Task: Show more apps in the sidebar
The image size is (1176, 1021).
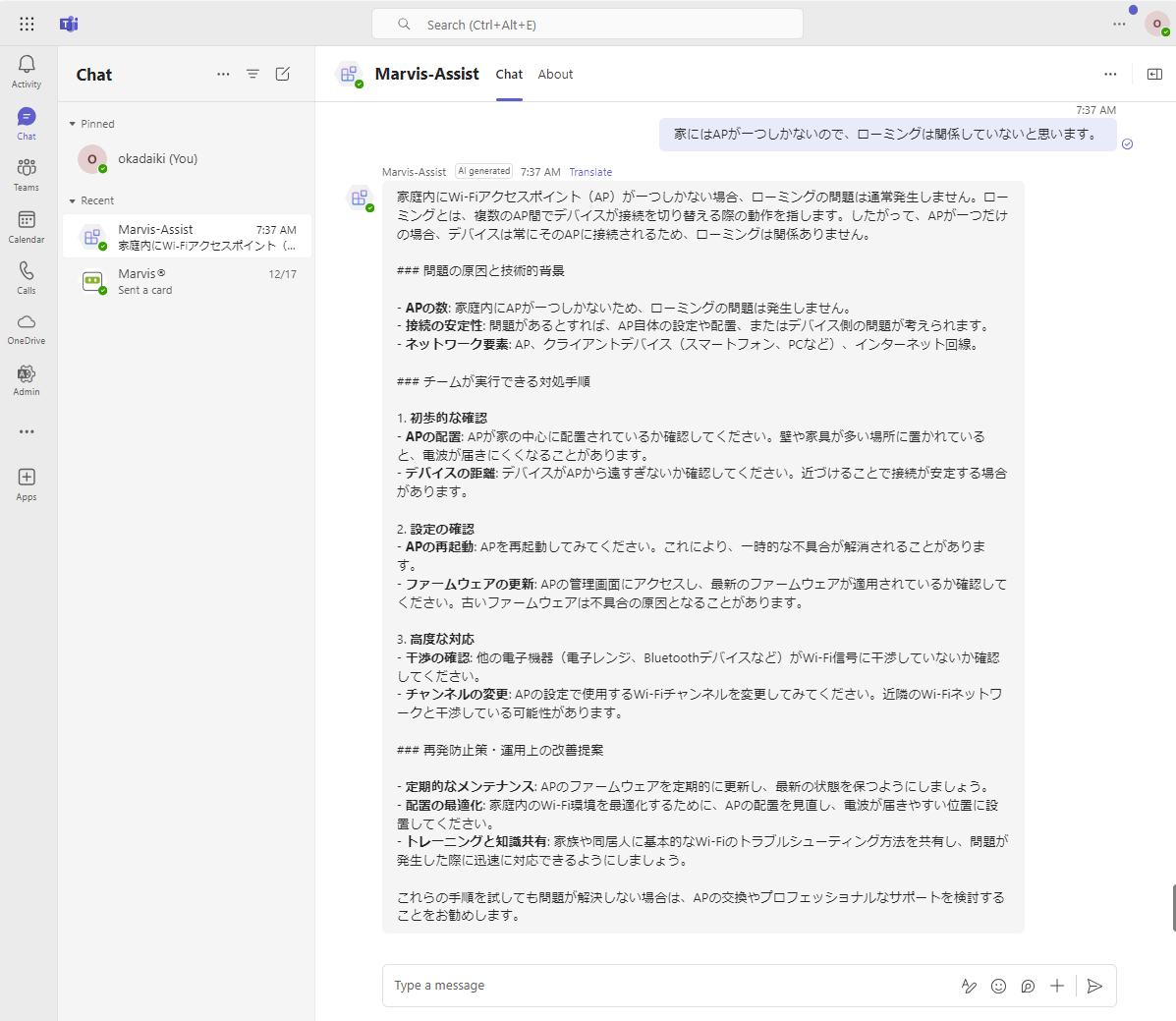Action: click(x=27, y=431)
